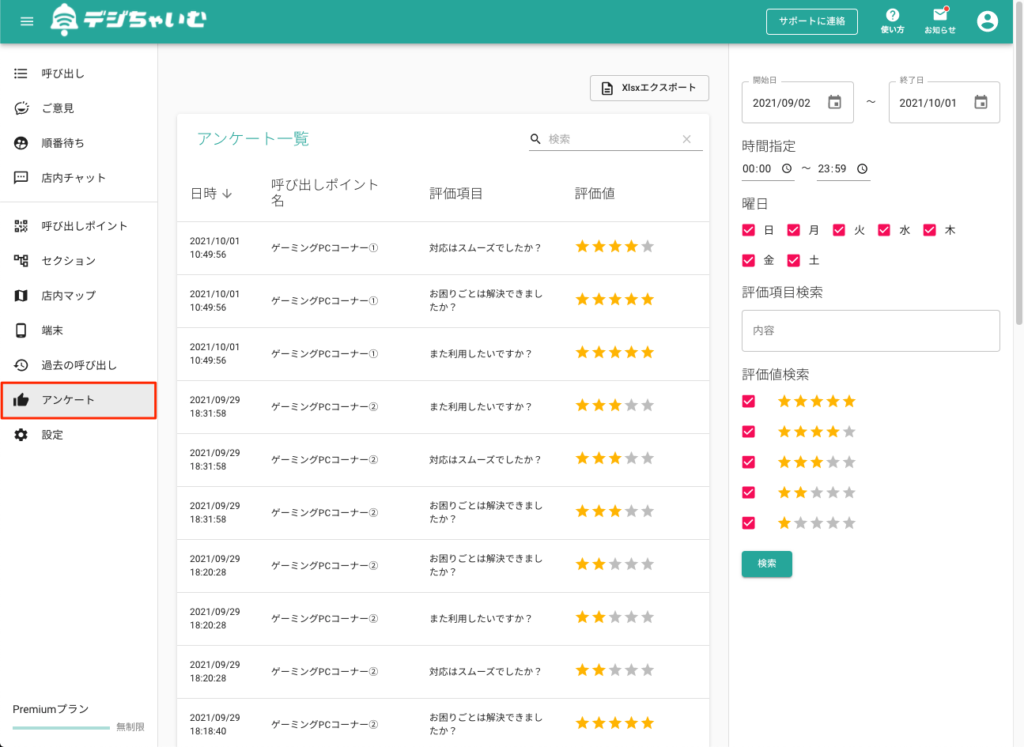Go to 呼び出し in the sidebar
The height and width of the screenshot is (747, 1024).
click(78, 73)
